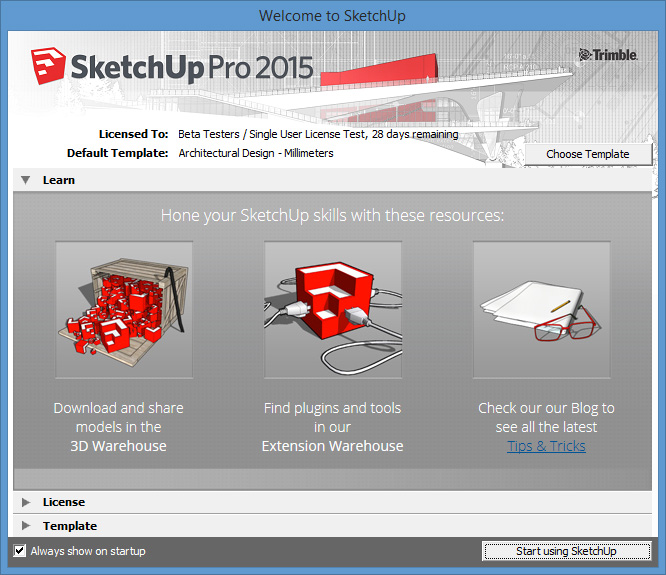Click Start using SketchUp button
Image resolution: width=666 pixels, height=575 pixels.
pos(566,551)
